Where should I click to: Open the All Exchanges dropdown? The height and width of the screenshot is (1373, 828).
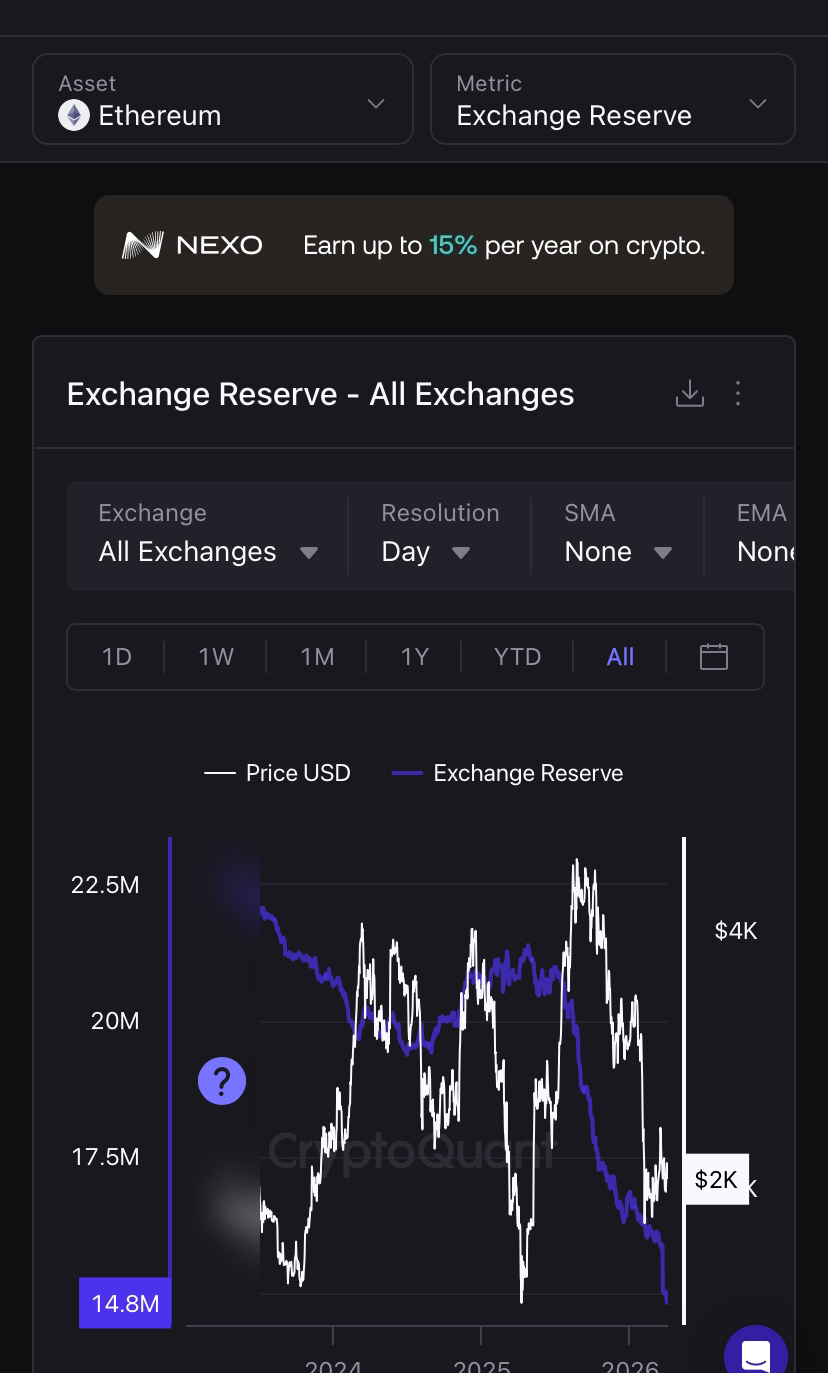pos(208,552)
